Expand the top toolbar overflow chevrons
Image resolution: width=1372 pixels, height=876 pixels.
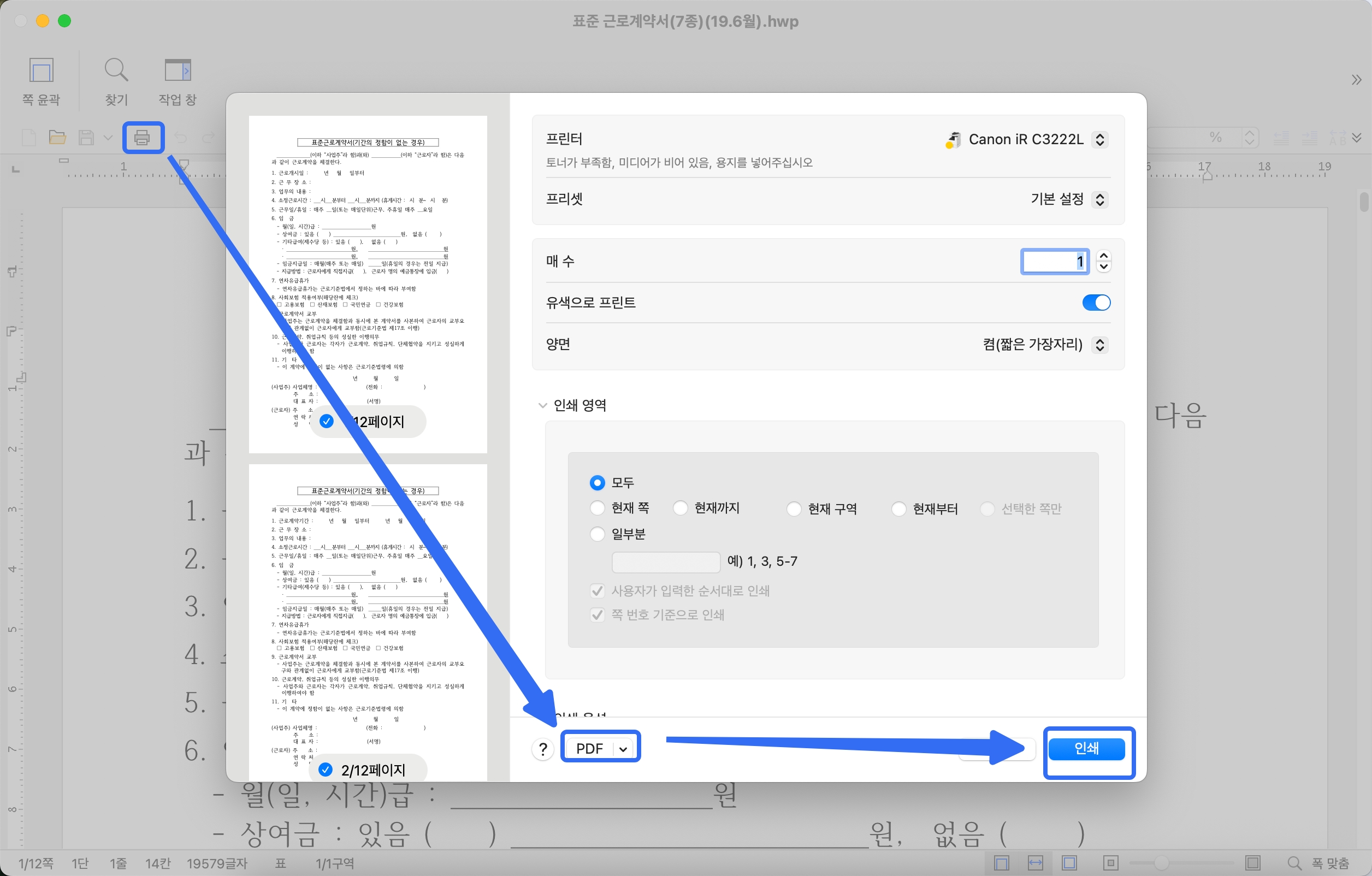[x=1356, y=80]
